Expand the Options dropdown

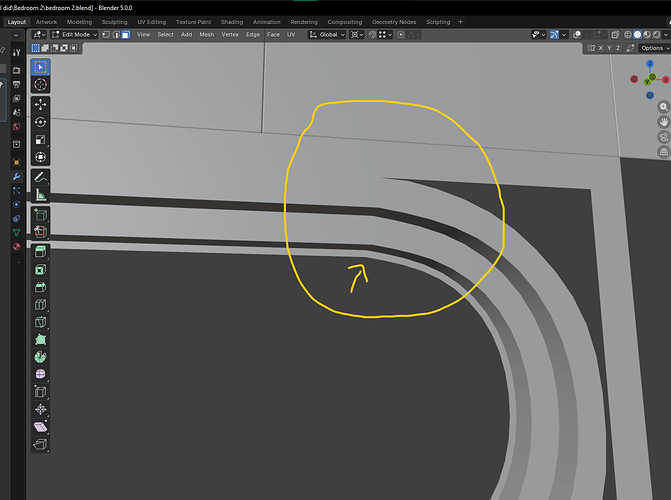pos(654,48)
